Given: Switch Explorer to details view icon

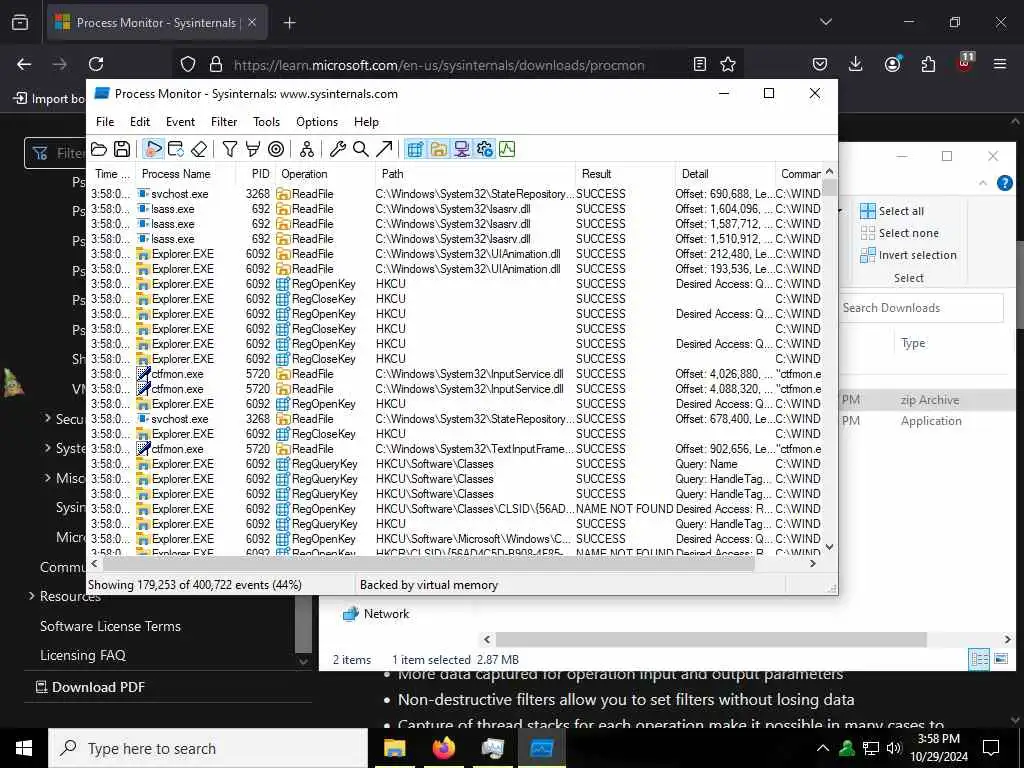Looking at the screenshot, I should pos(980,660).
